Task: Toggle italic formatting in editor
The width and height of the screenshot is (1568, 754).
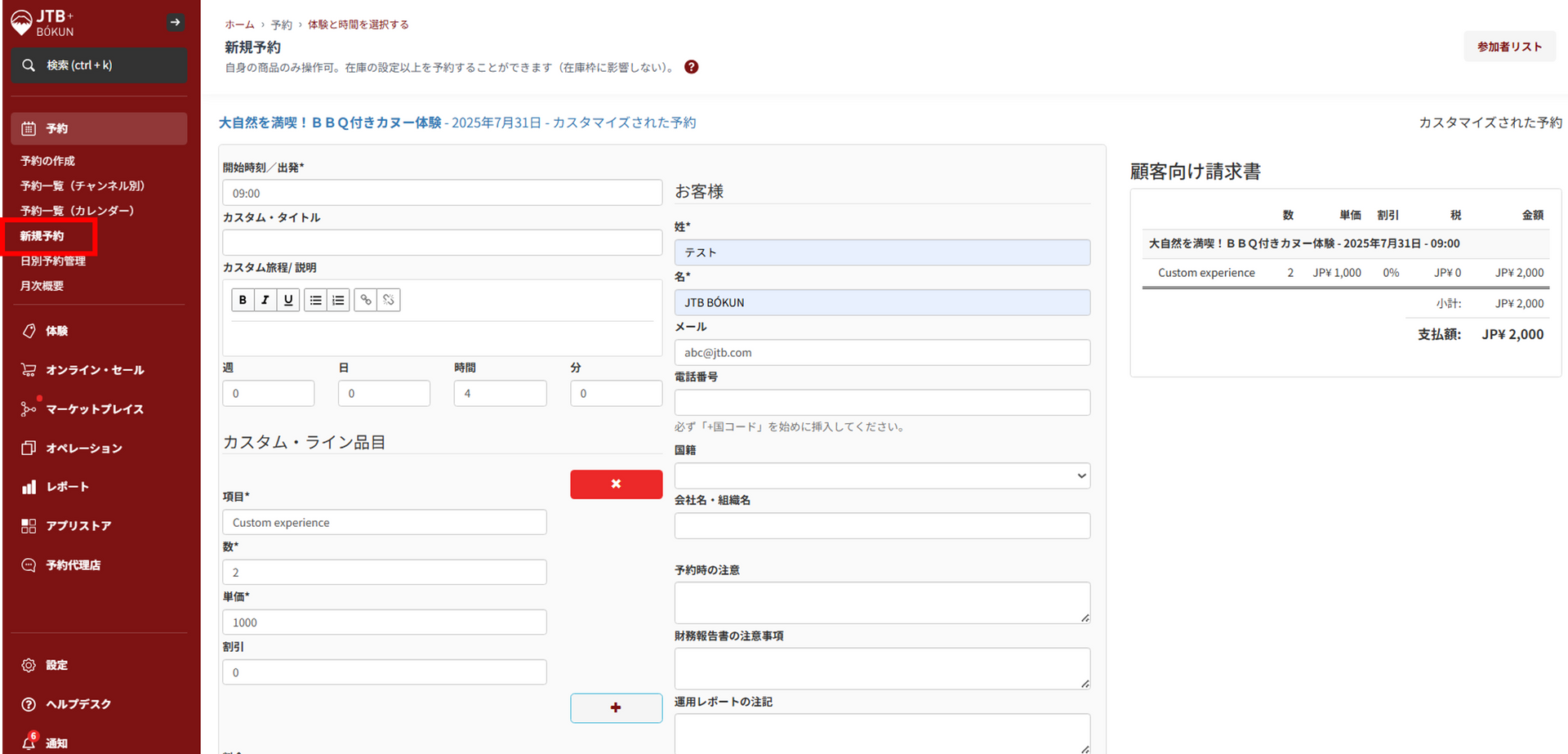Action: tap(265, 300)
